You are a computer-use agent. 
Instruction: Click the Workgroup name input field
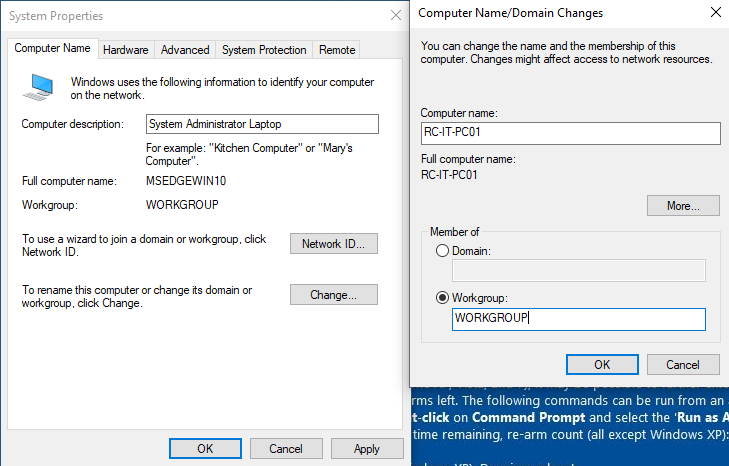(x=579, y=319)
